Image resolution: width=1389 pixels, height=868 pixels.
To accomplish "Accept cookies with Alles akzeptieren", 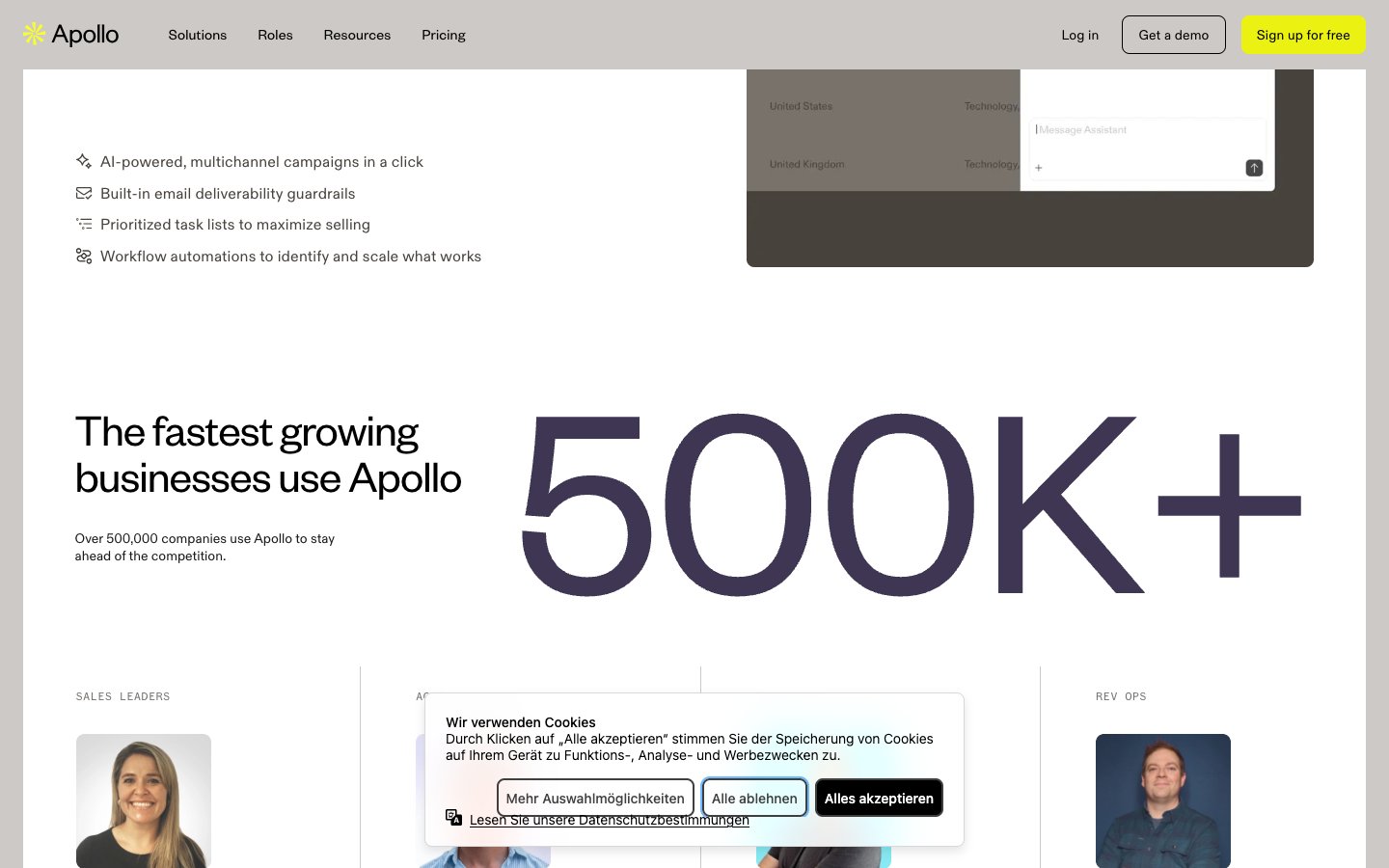I will pos(879,799).
